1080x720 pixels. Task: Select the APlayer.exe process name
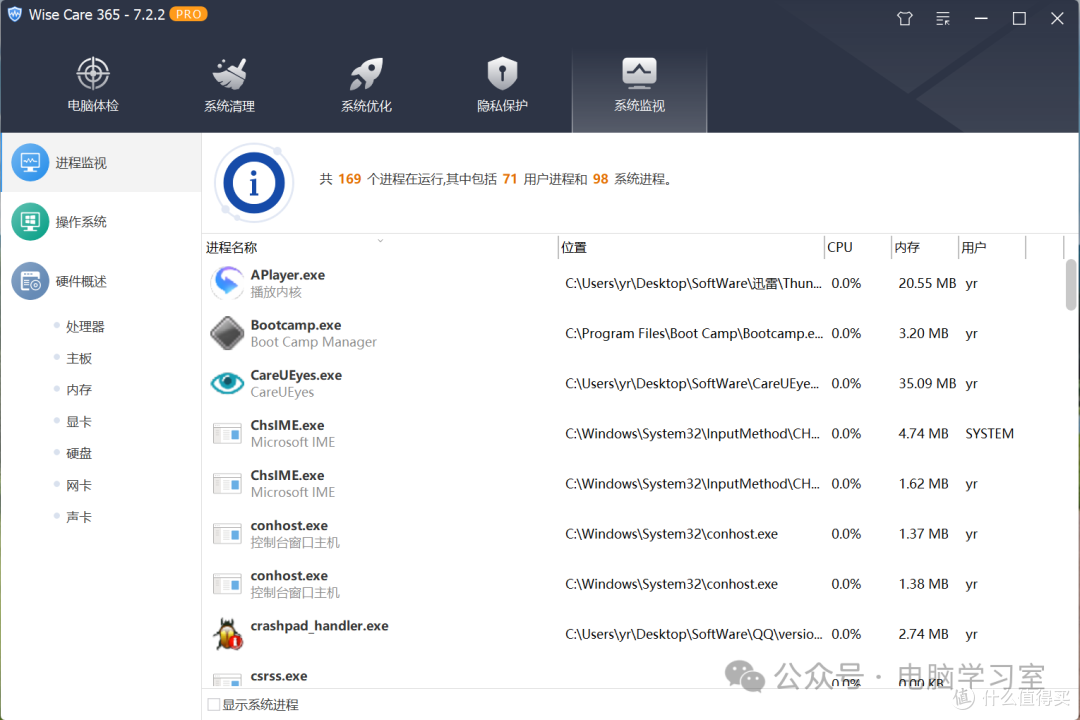click(288, 275)
